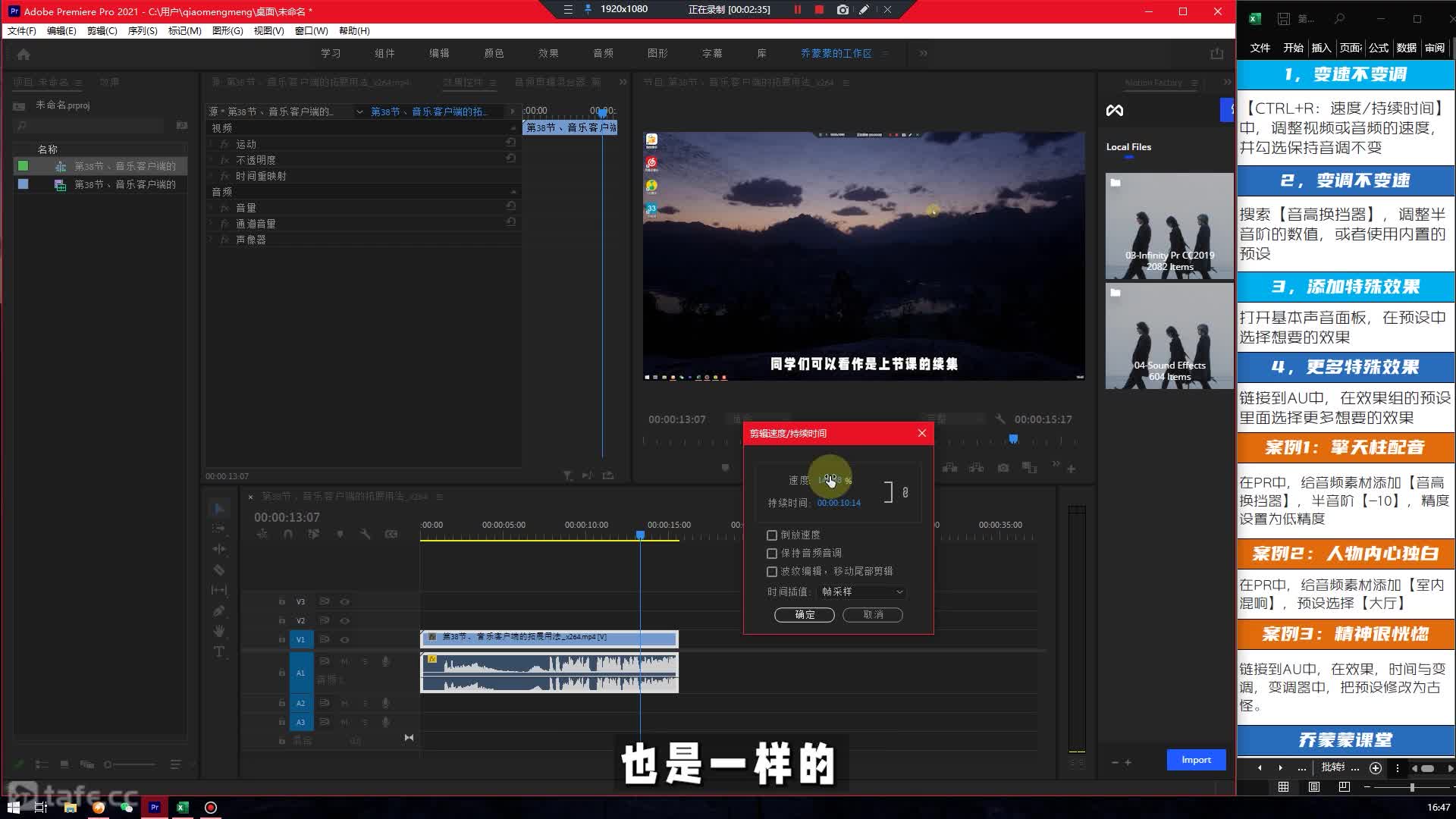Viewport: 1456px width, 819px height.
Task: Select the Selection tool in the tools panel
Action: pos(219,508)
